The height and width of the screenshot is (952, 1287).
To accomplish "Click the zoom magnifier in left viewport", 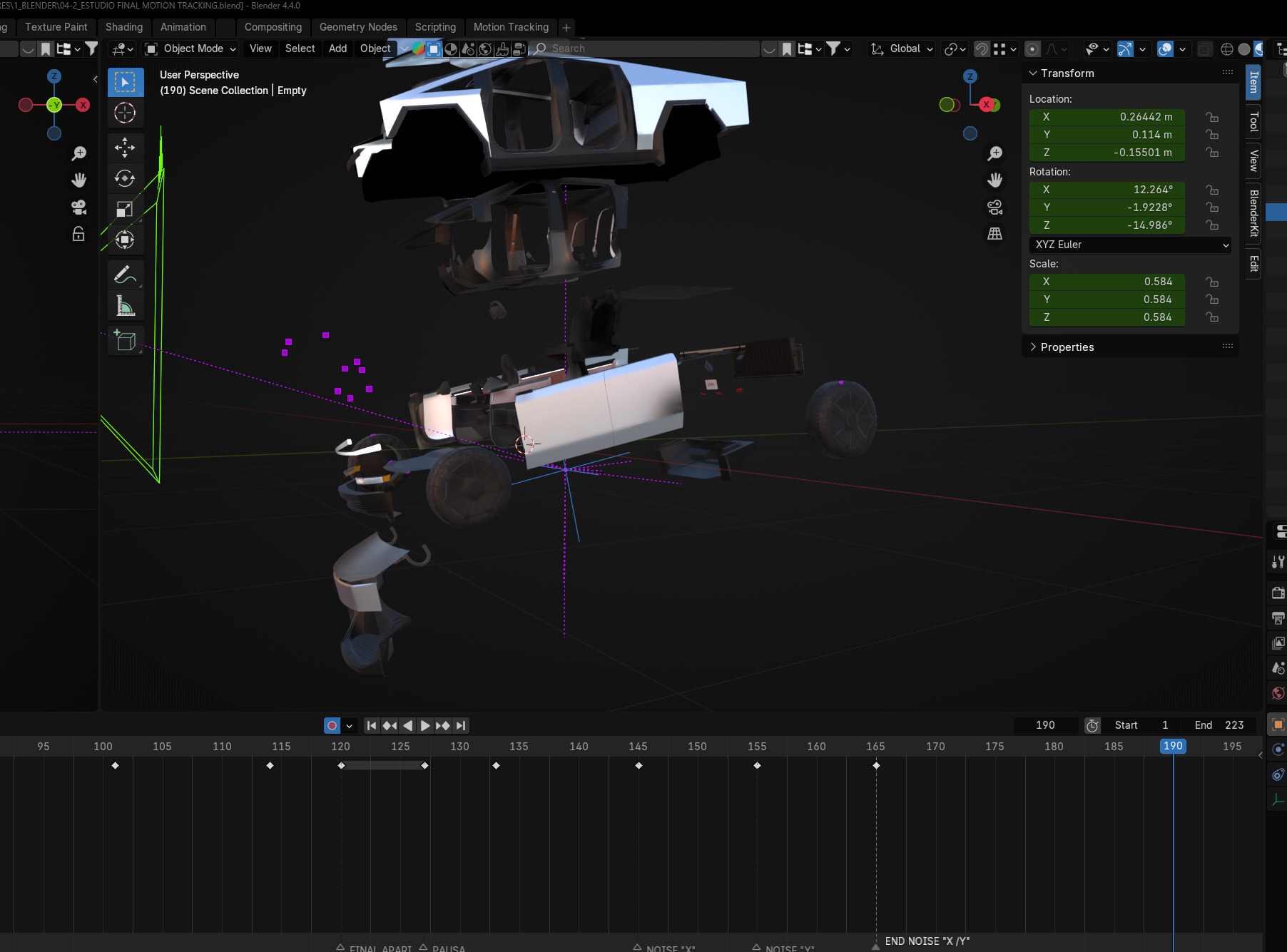I will tap(78, 153).
